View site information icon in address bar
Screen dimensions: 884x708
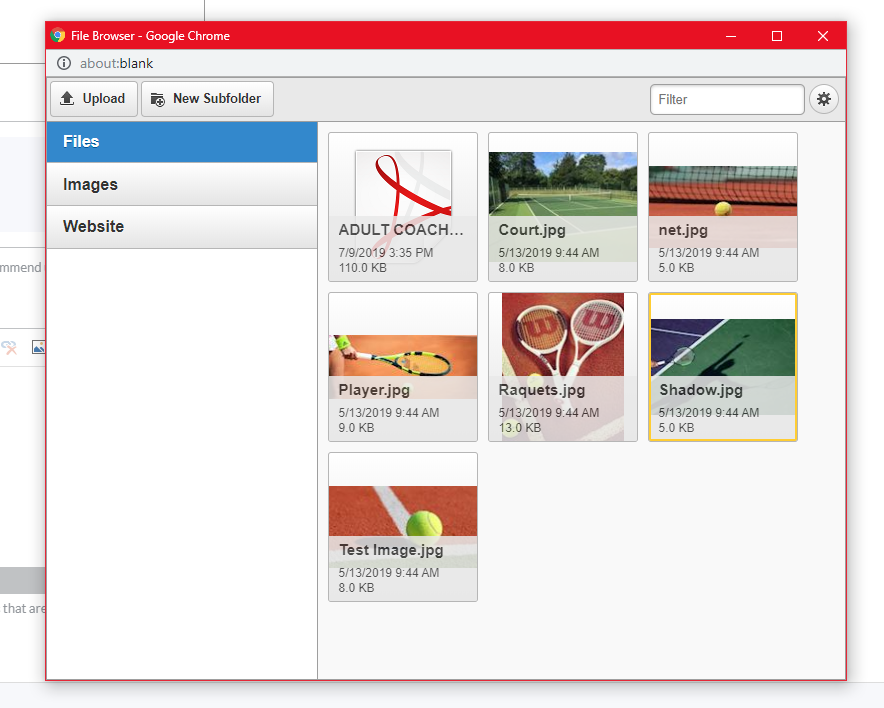[64, 63]
